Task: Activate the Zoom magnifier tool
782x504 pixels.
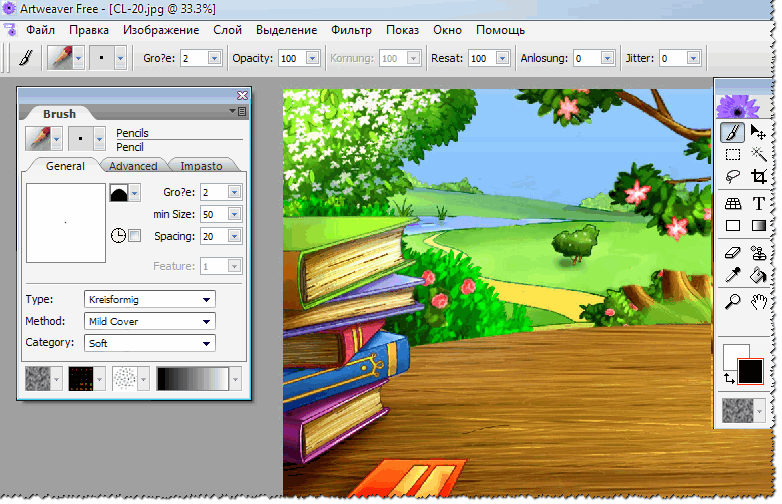Action: [732, 302]
